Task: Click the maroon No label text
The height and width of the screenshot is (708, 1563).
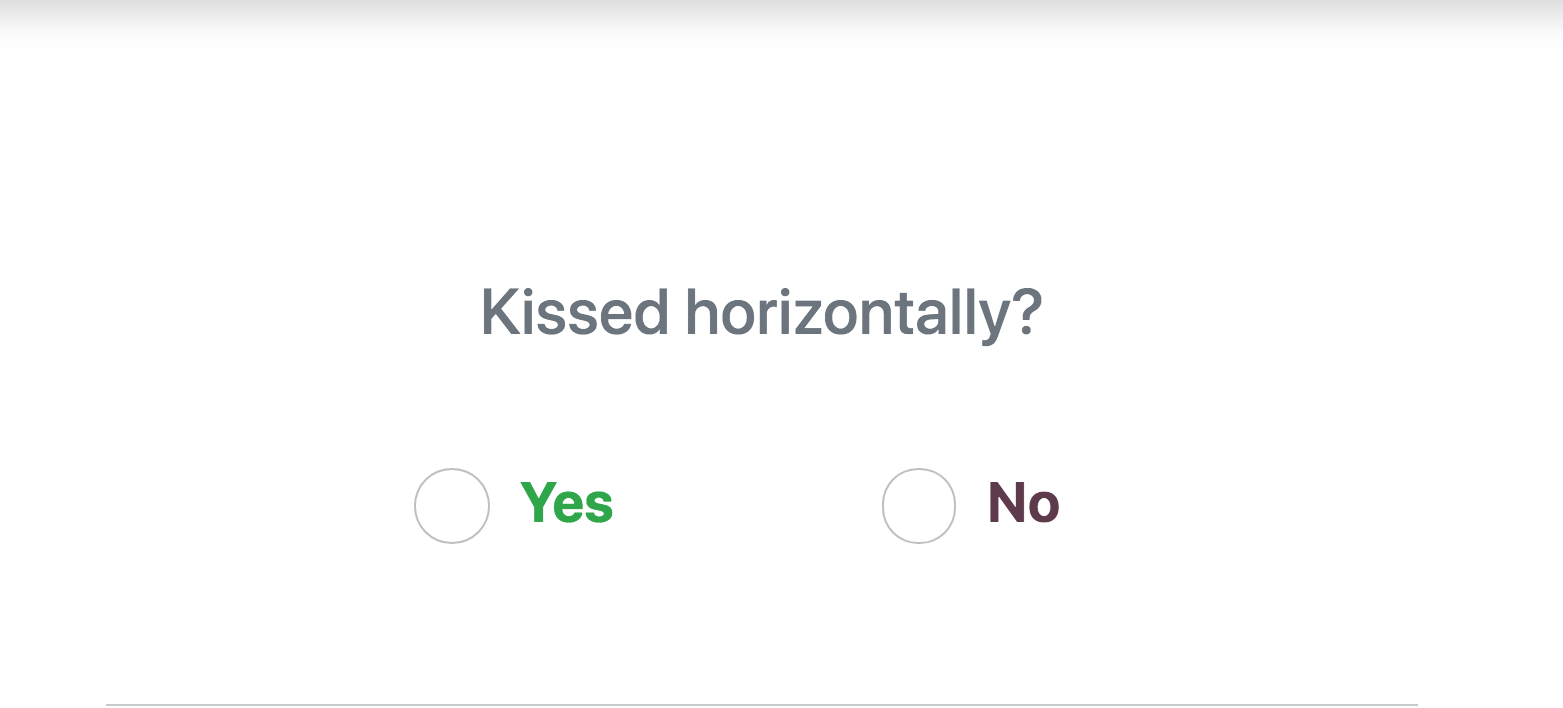Action: [1024, 503]
